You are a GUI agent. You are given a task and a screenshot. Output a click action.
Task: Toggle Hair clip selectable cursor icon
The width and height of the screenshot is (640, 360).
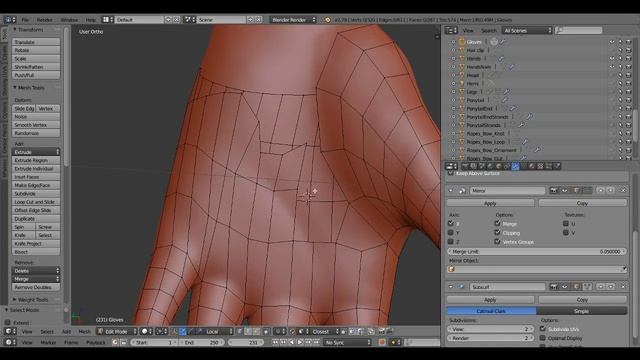pyautogui.click(x=620, y=50)
